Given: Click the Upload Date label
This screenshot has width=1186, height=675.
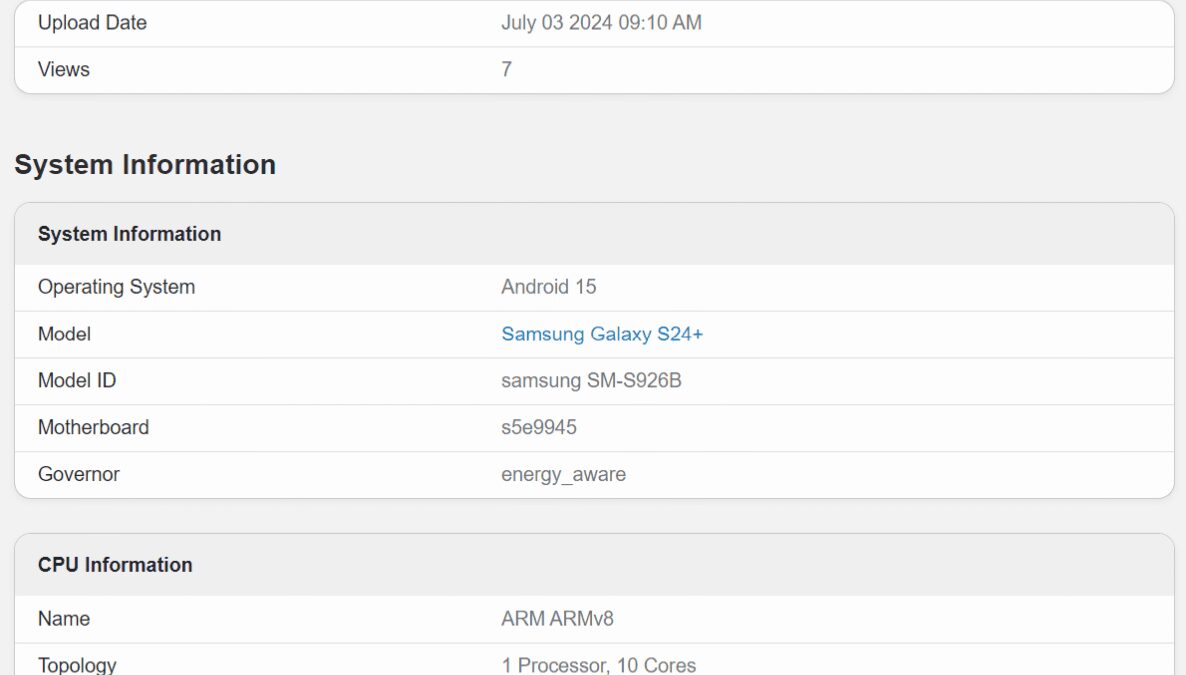Looking at the screenshot, I should pyautogui.click(x=92, y=23).
